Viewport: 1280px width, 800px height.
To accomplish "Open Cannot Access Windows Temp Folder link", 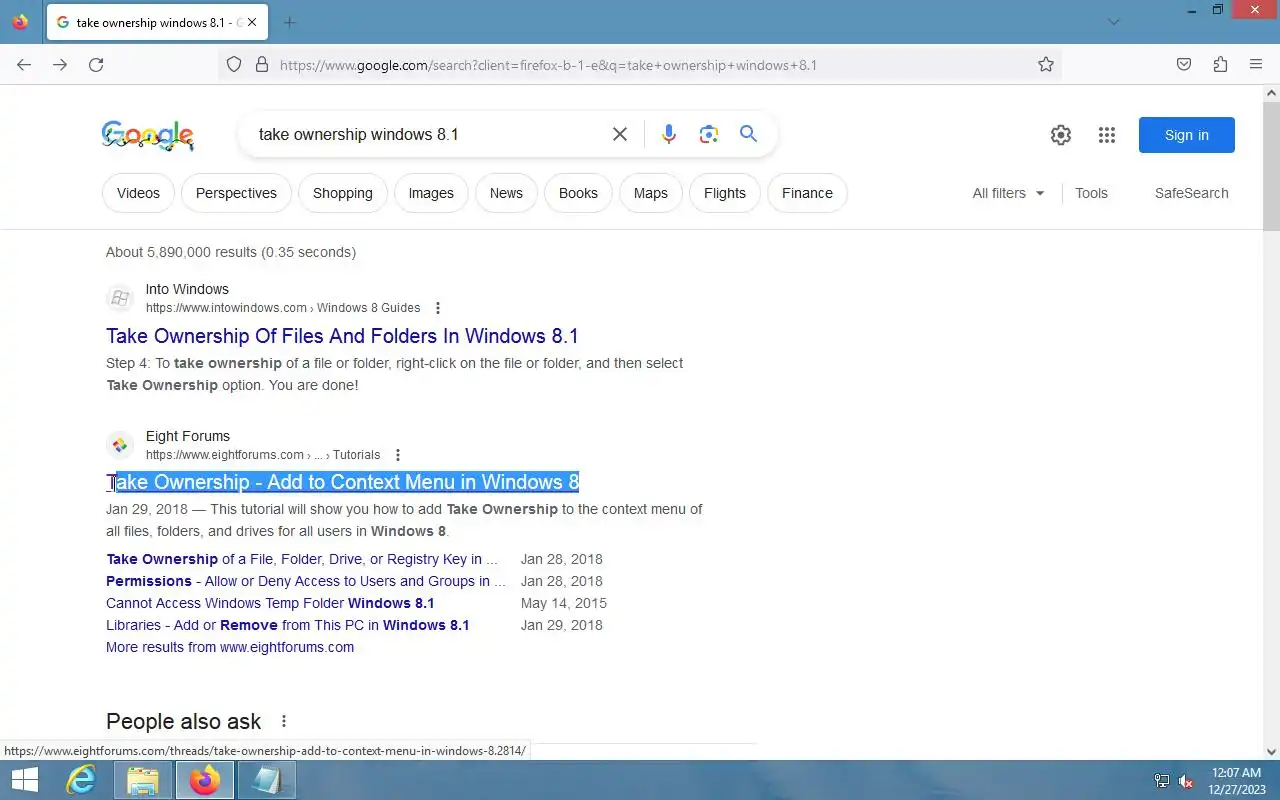I will tap(270, 603).
